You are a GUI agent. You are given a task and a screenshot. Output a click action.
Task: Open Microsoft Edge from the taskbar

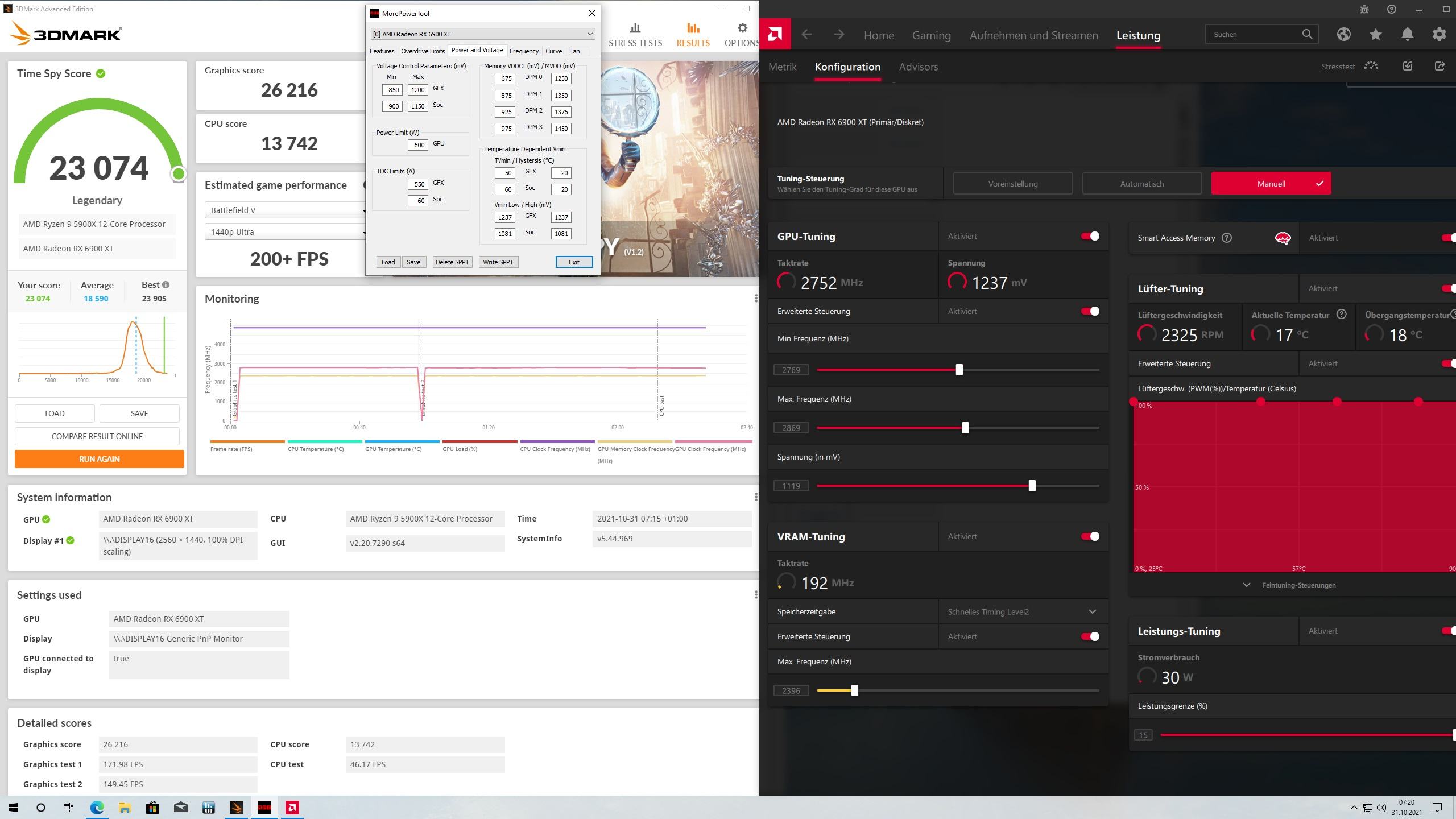click(x=97, y=808)
